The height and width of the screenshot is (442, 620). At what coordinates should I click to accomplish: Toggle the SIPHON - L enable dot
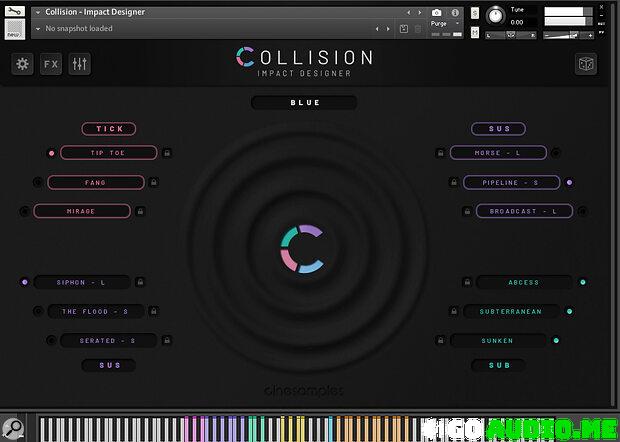[x=25, y=282]
